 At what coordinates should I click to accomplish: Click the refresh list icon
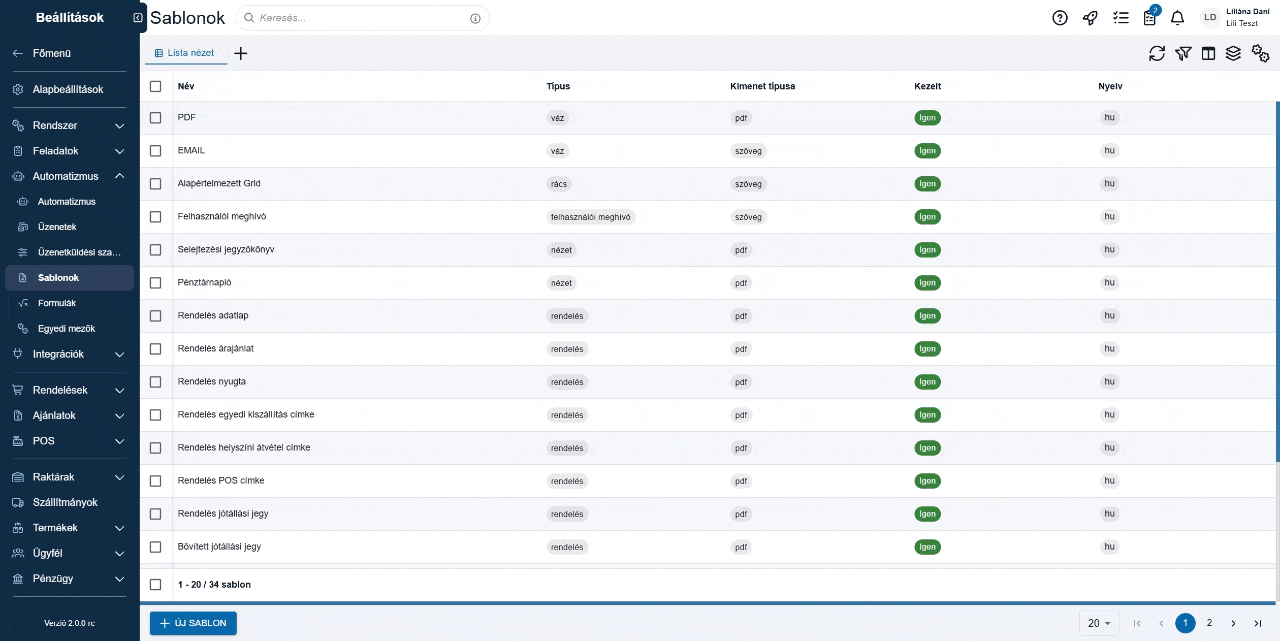click(x=1157, y=54)
